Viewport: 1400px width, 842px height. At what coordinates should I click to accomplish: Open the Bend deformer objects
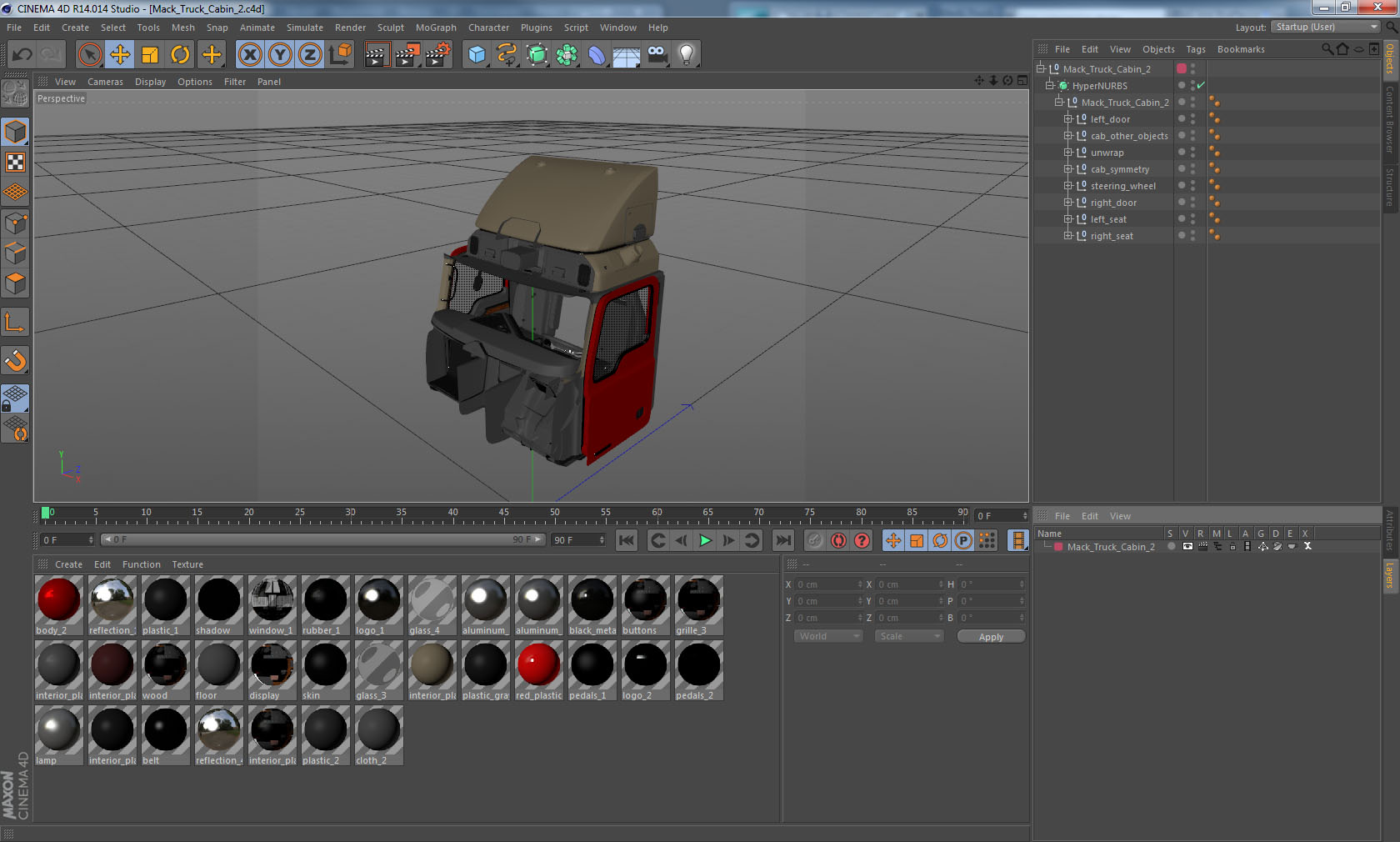[x=597, y=55]
